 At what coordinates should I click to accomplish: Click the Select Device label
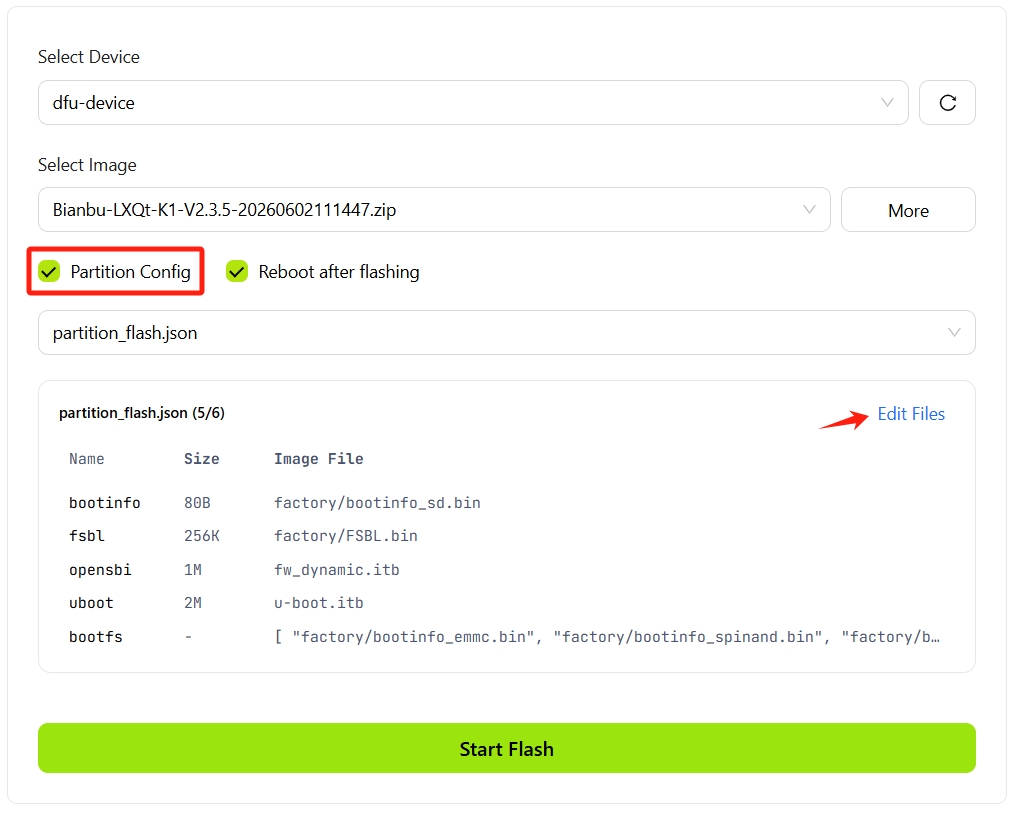(89, 57)
